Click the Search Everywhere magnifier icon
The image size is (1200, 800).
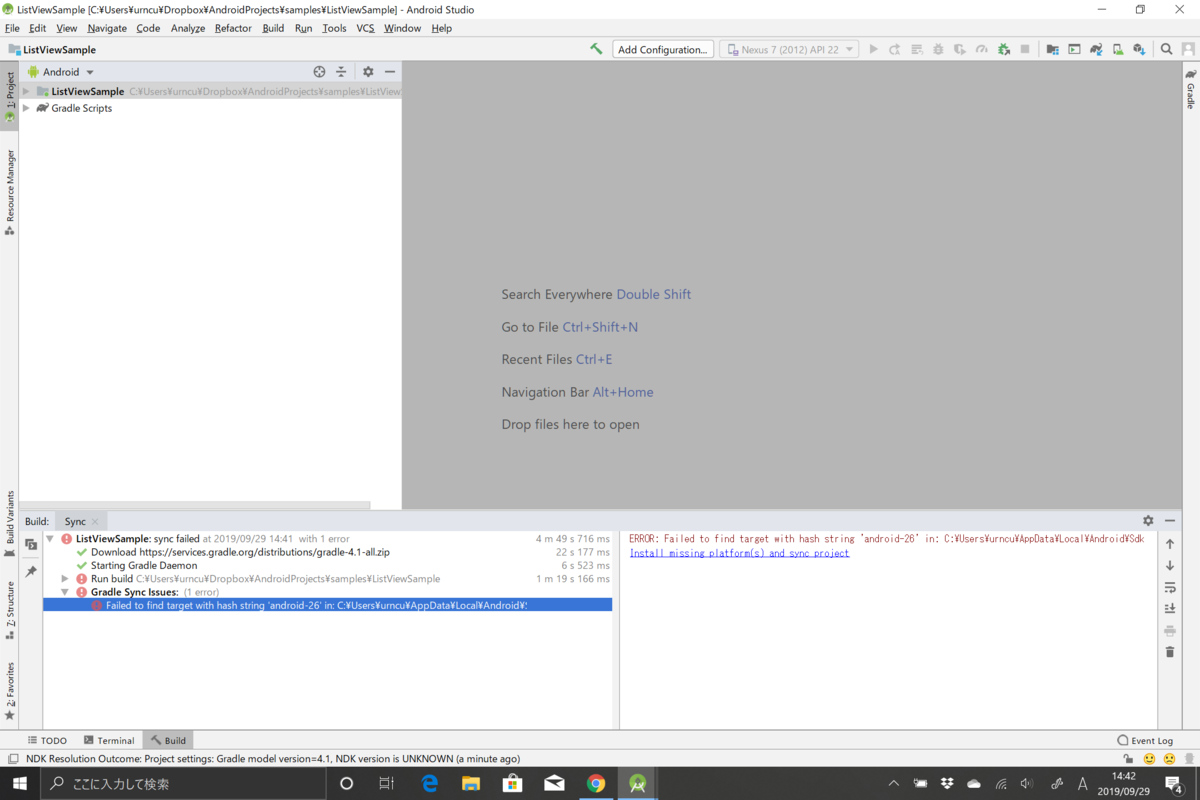[x=1166, y=49]
